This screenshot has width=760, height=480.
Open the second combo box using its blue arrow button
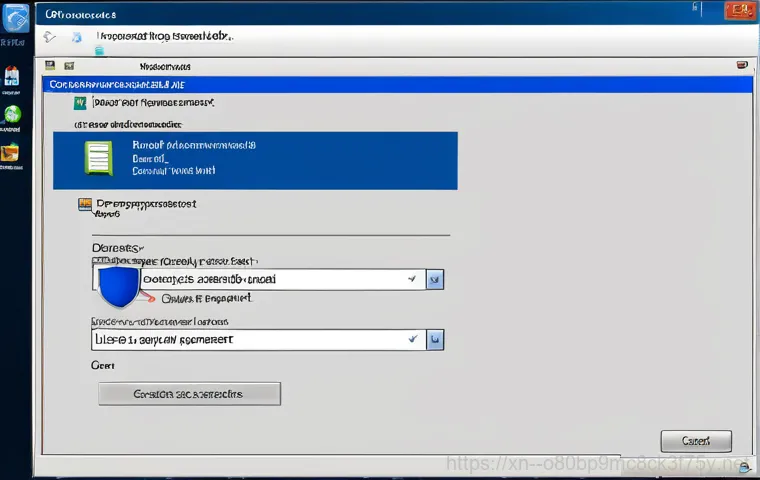tap(435, 340)
